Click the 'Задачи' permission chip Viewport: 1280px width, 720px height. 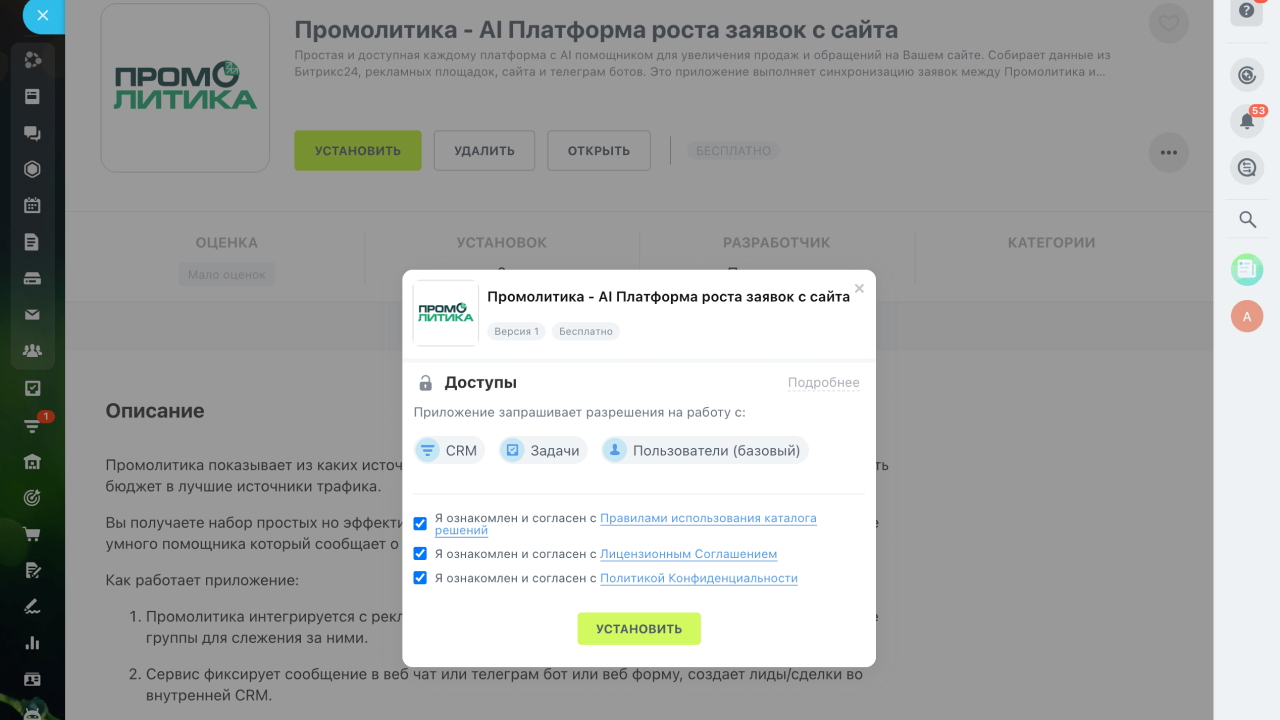(543, 450)
